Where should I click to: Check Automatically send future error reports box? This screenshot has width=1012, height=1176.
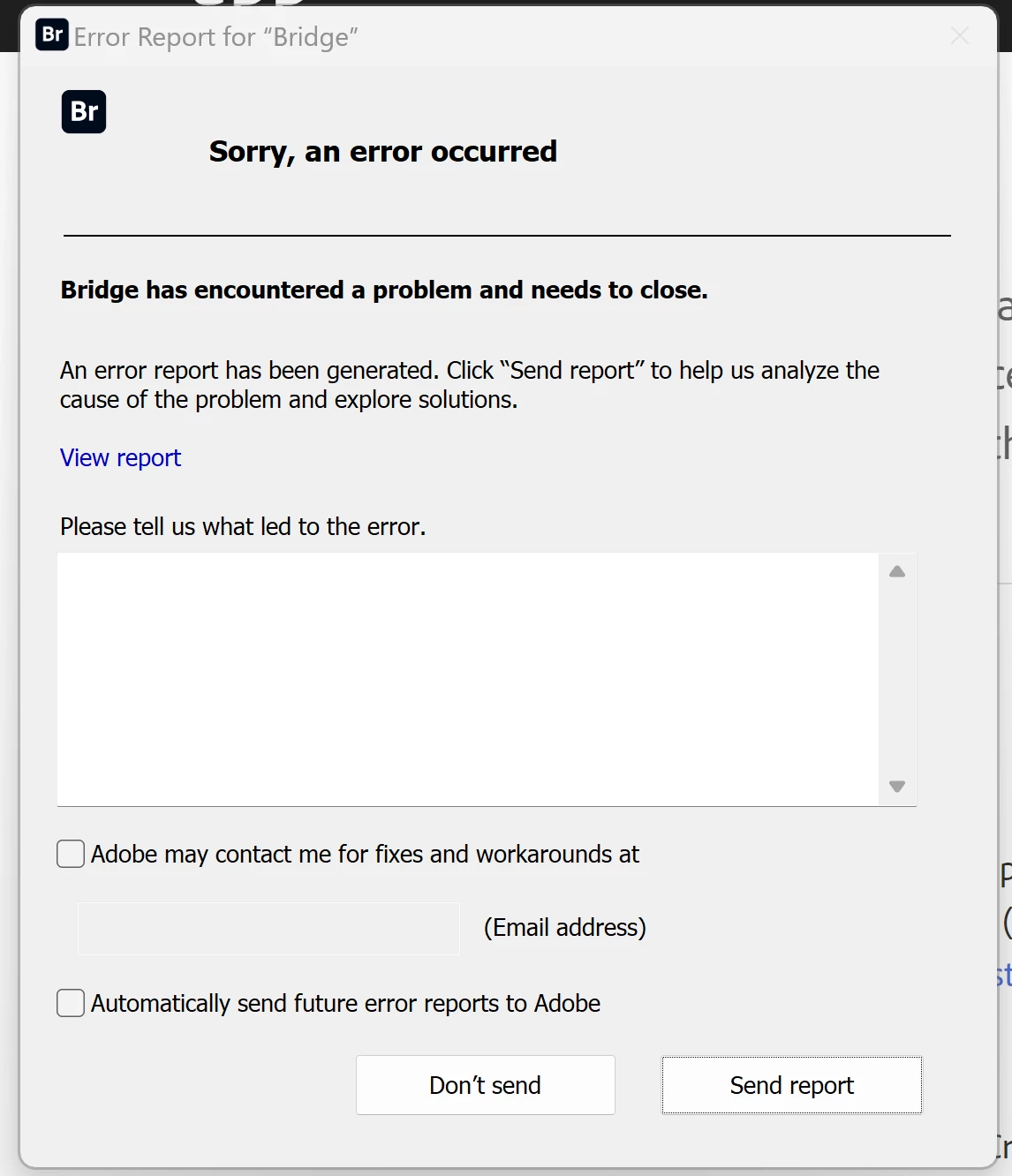[71, 1003]
